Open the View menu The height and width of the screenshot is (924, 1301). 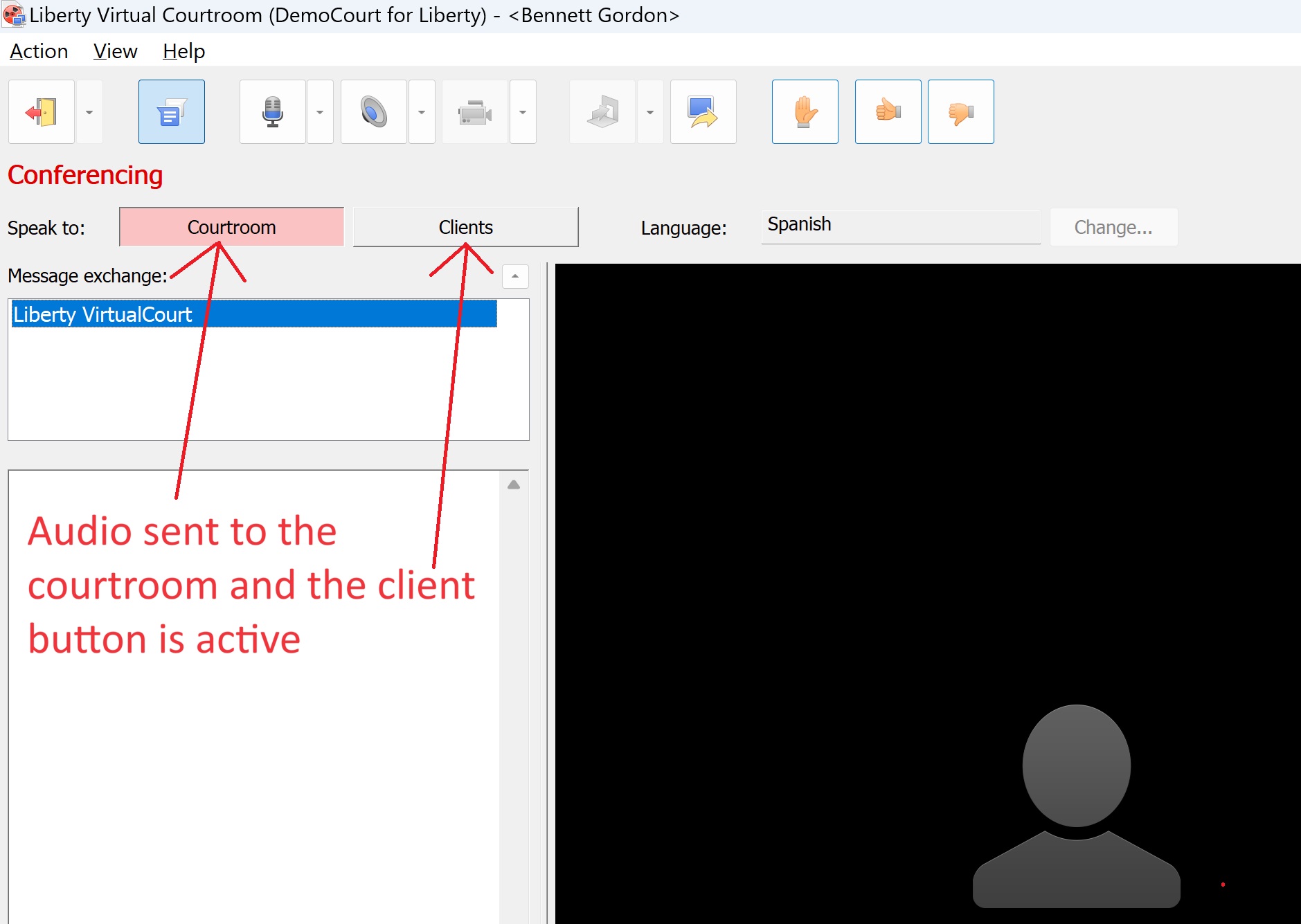point(116,51)
